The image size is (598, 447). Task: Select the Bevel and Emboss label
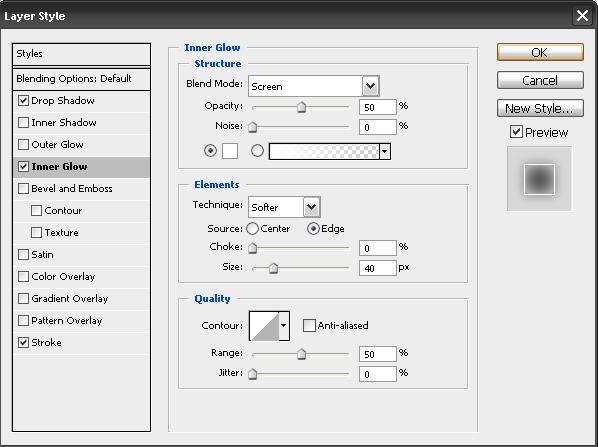click(72, 188)
